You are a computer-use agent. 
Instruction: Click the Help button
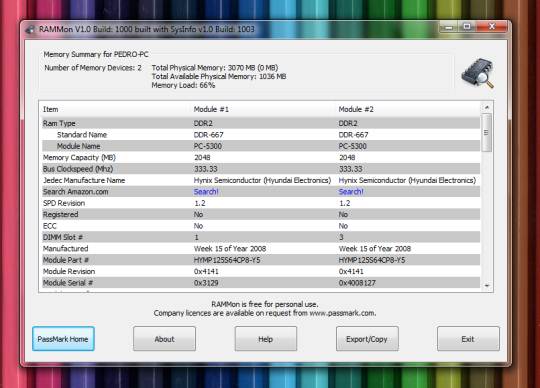tap(266, 339)
